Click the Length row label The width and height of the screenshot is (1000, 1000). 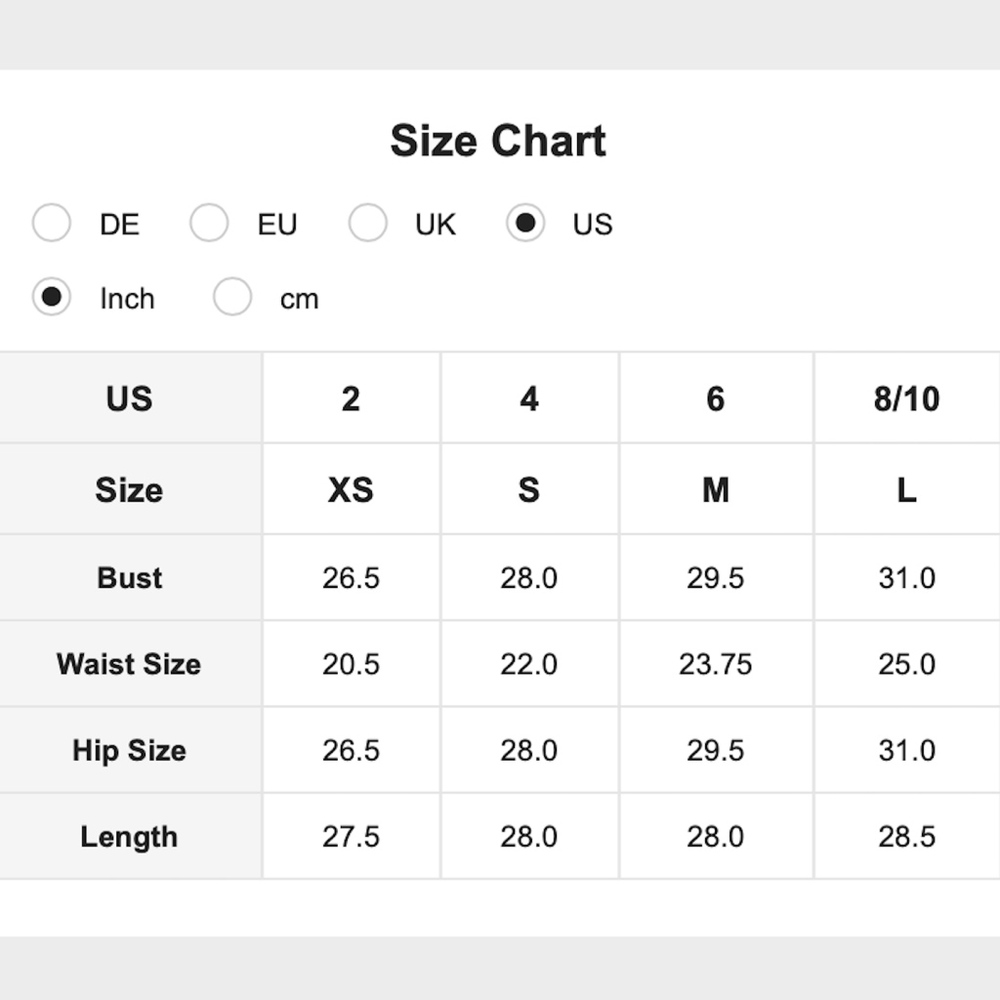click(x=129, y=837)
